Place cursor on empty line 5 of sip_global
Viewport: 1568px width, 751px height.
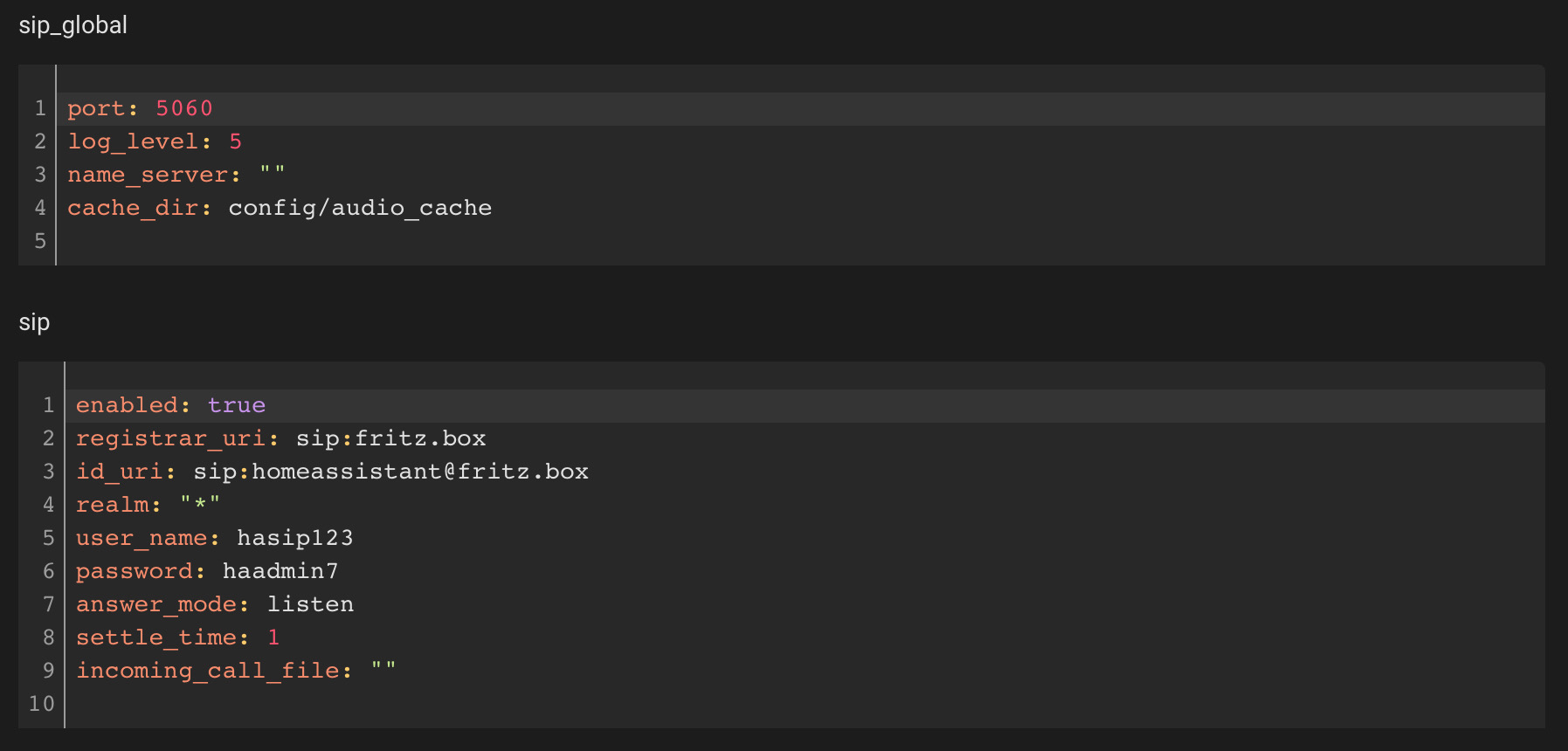coord(800,241)
